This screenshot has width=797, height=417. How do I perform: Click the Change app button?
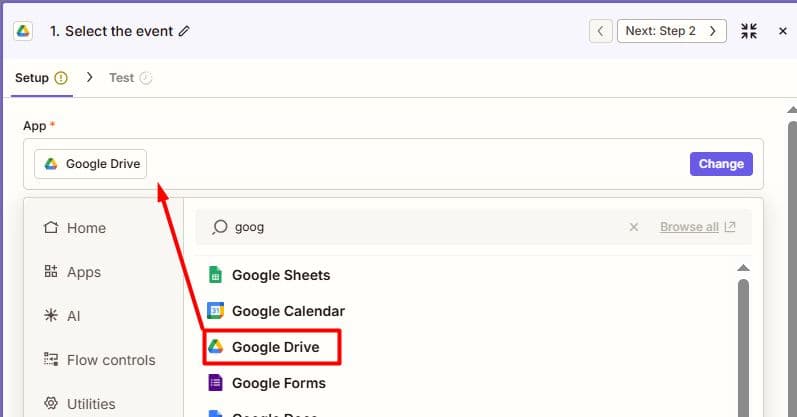(721, 164)
